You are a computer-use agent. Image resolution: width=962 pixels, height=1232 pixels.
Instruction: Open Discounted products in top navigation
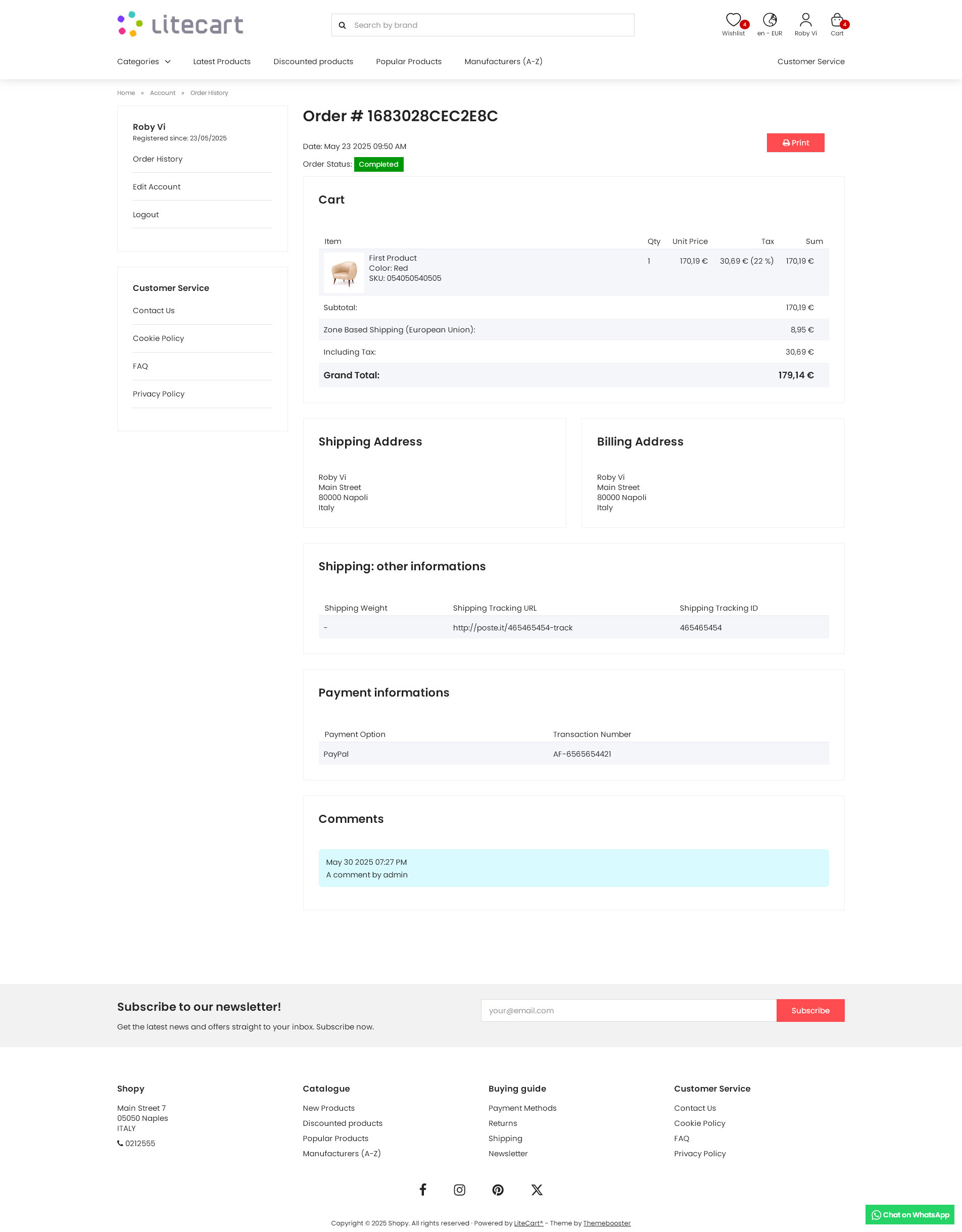click(x=313, y=62)
